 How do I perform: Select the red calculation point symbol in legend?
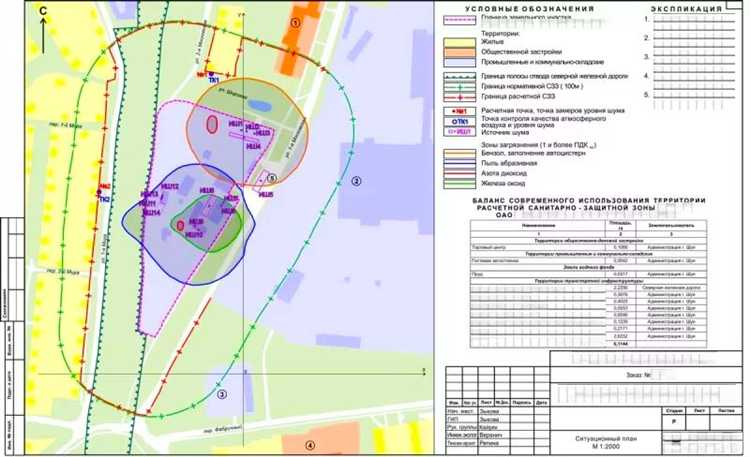(x=461, y=112)
